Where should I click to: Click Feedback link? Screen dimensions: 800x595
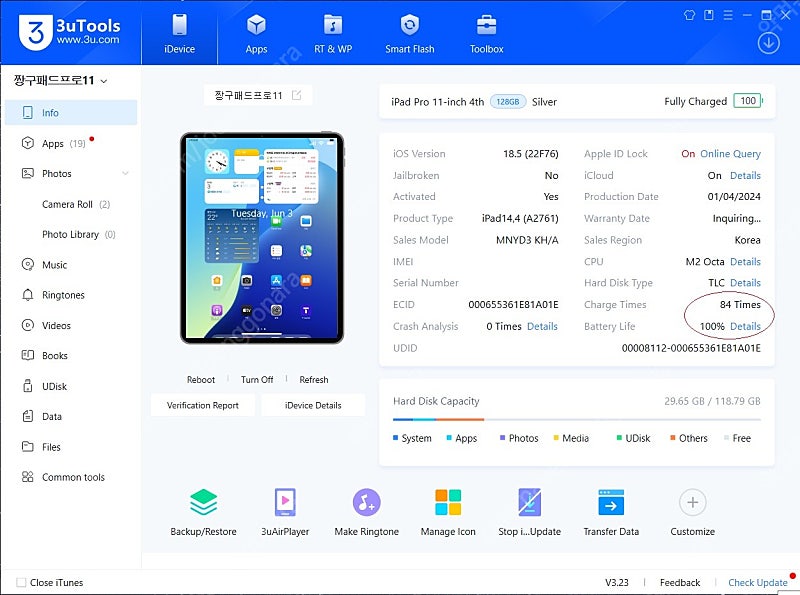[x=680, y=582]
